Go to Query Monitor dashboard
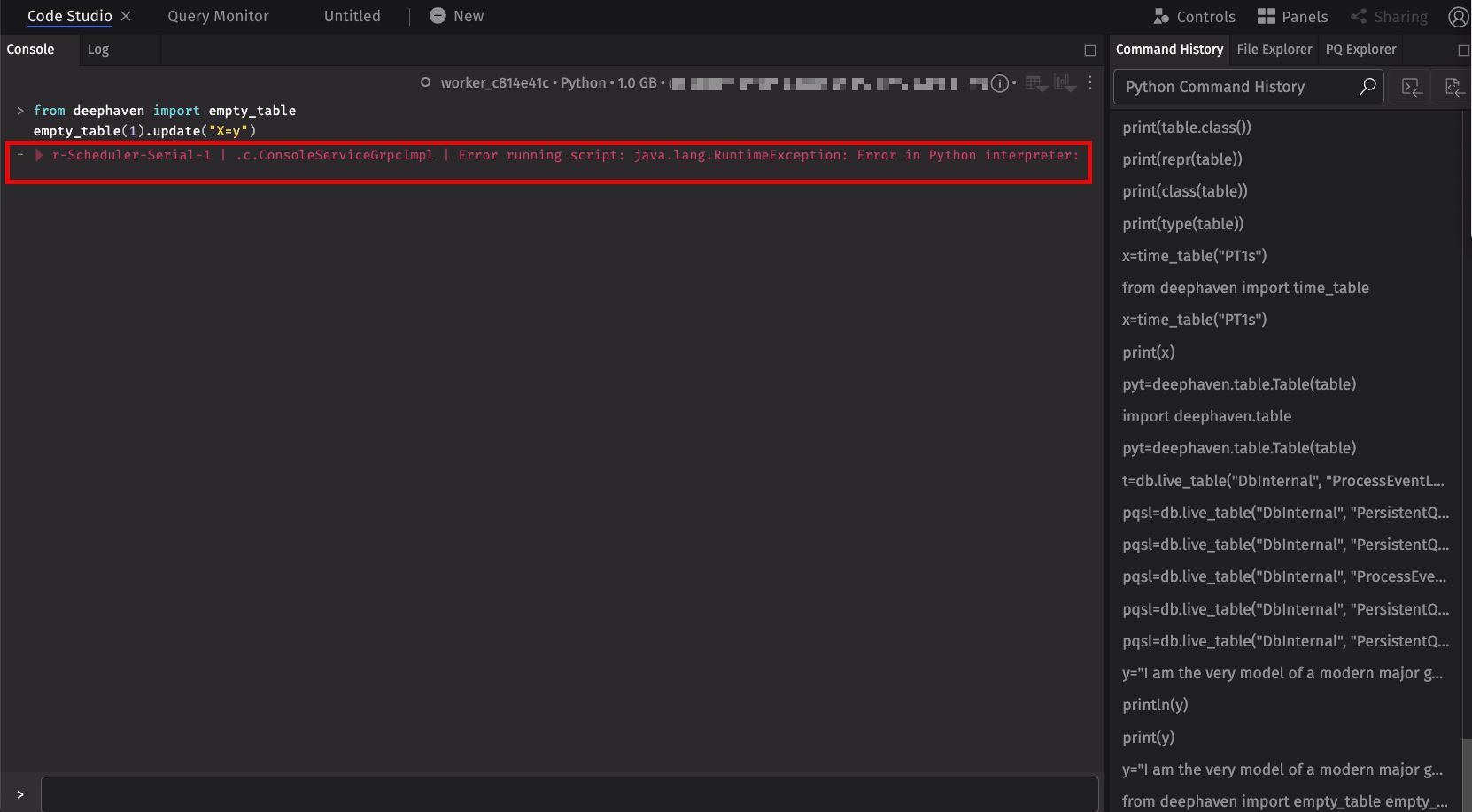Screen dimensions: 1472x812 pyautogui.click(x=218, y=16)
